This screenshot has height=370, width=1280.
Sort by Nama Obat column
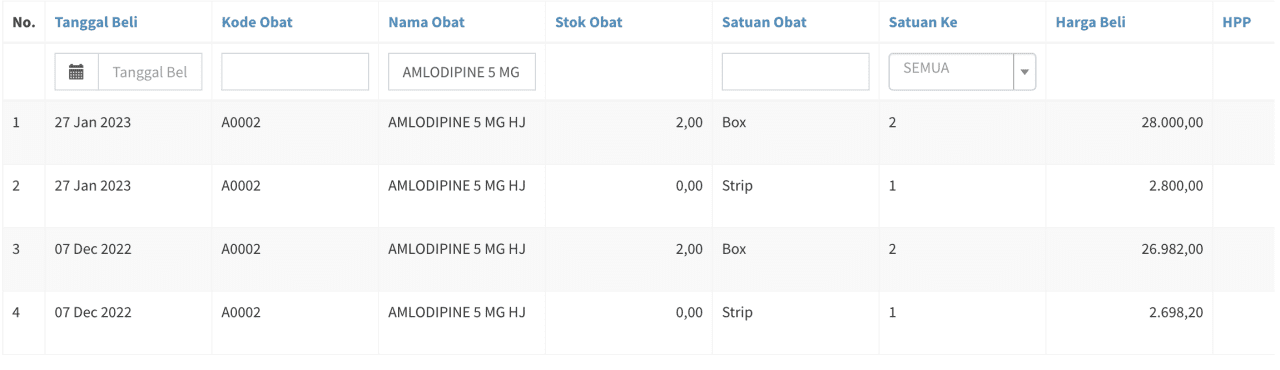(426, 22)
